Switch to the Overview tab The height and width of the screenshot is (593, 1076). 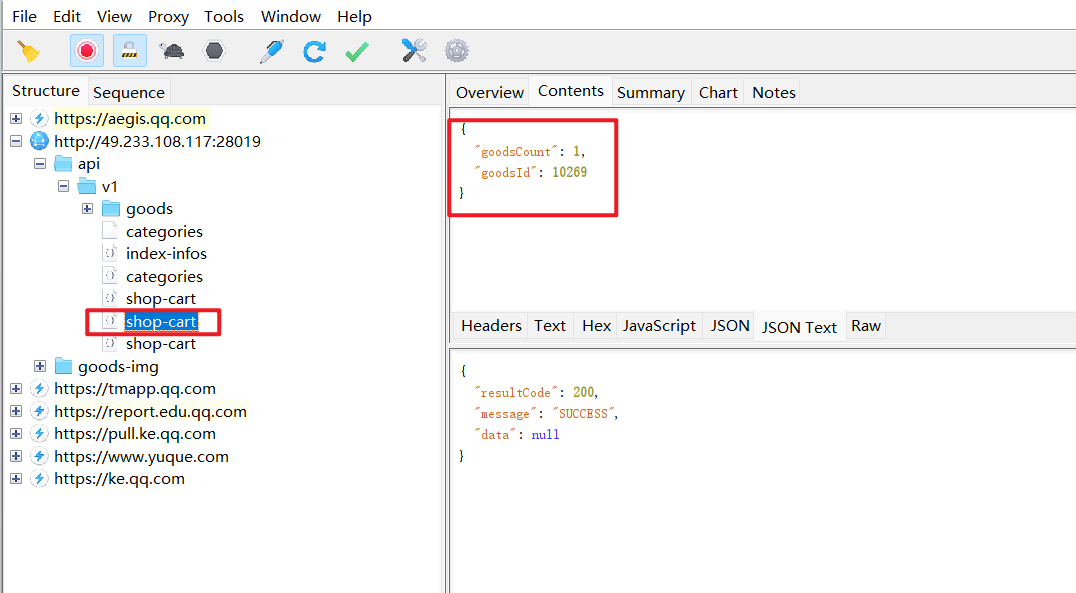(x=490, y=92)
